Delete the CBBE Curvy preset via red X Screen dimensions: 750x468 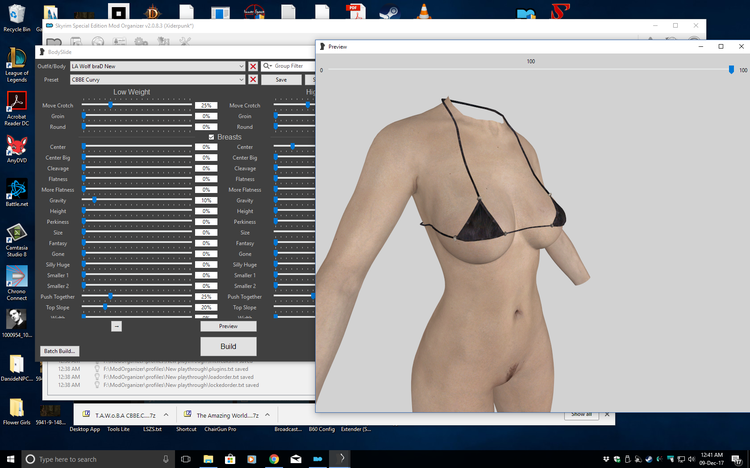(253, 79)
